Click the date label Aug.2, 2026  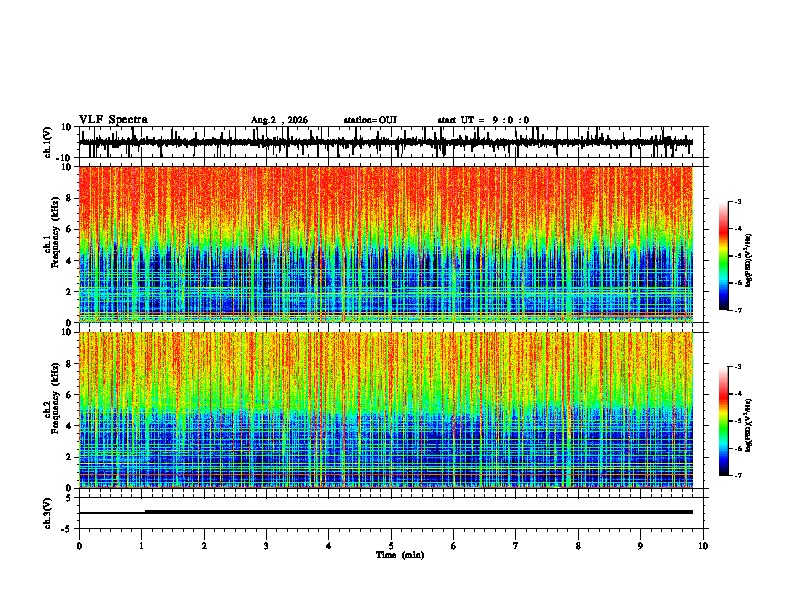pos(279,120)
